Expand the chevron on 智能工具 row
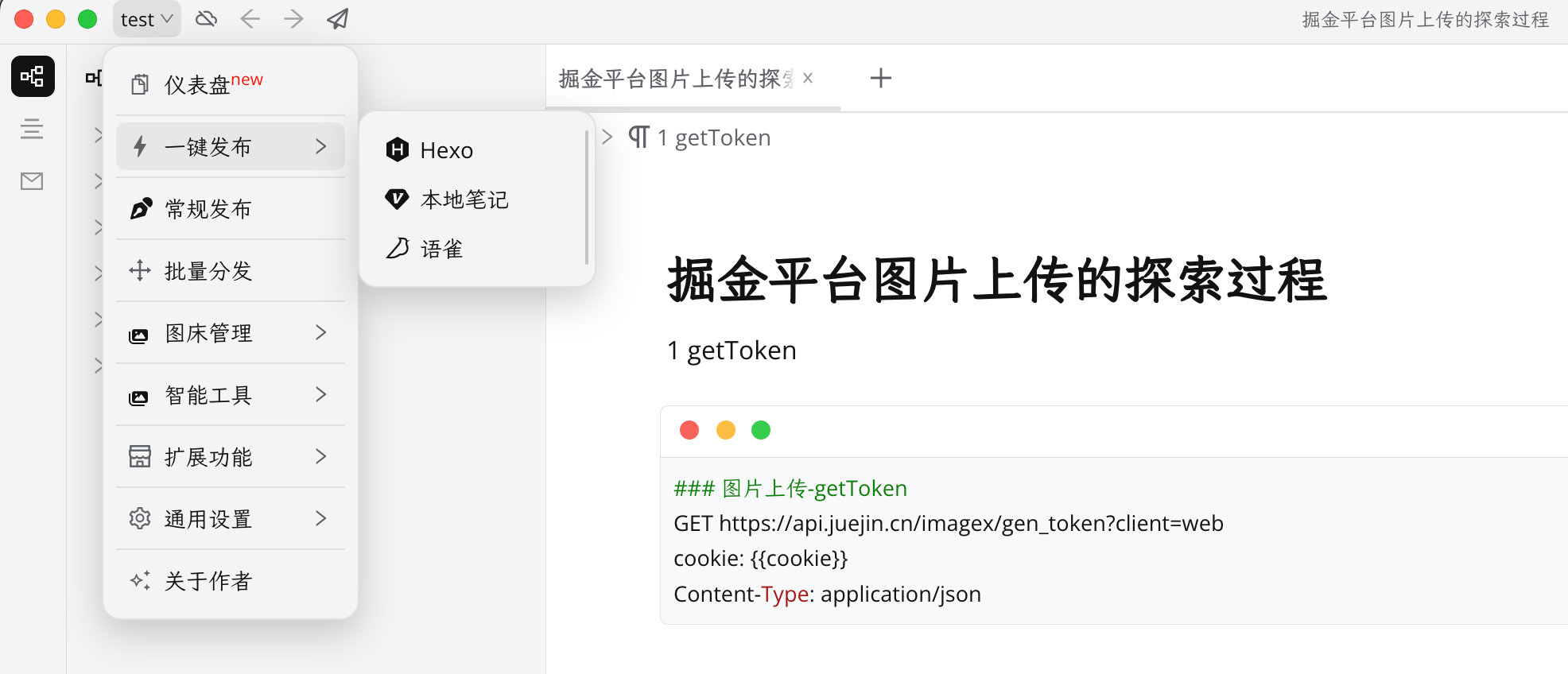This screenshot has width=1568, height=674. click(x=321, y=394)
